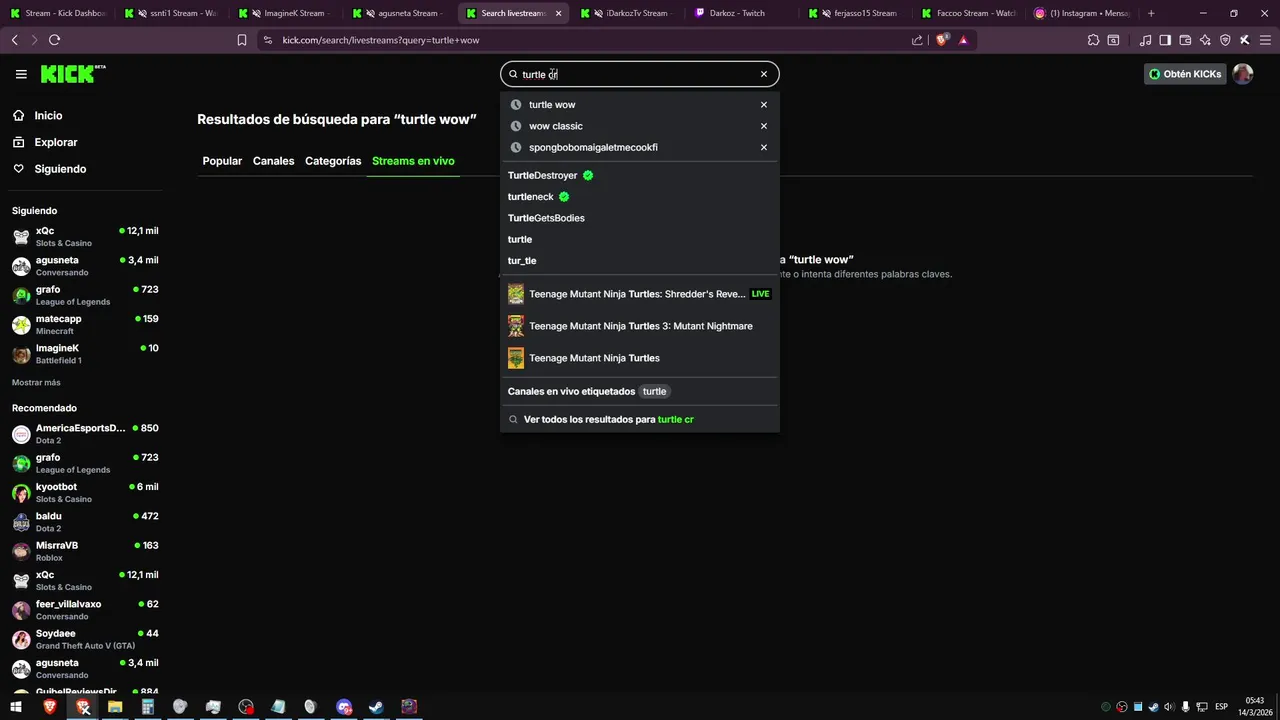Click history clock icon beside 'turtle wow'

[x=516, y=105]
